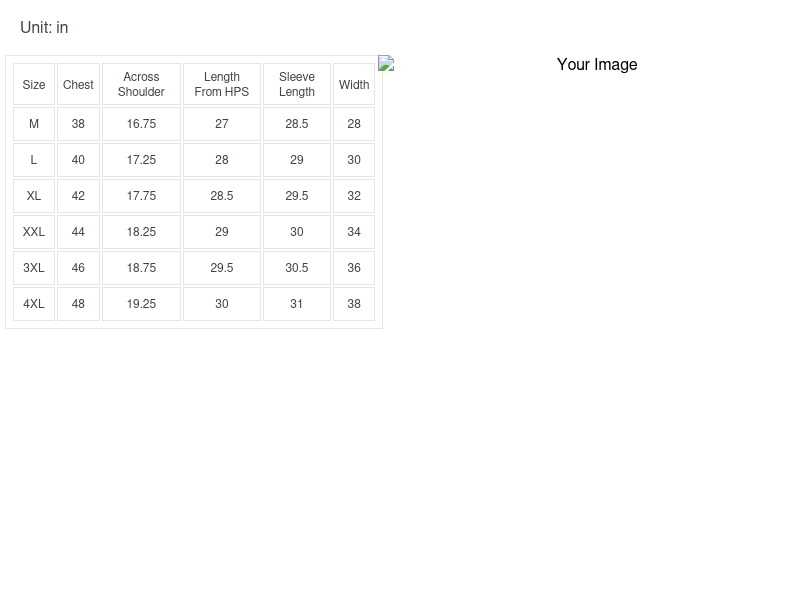Viewport: 800px width, 600px height.
Task: Select the 4XL size cell
Action: pyautogui.click(x=34, y=304)
